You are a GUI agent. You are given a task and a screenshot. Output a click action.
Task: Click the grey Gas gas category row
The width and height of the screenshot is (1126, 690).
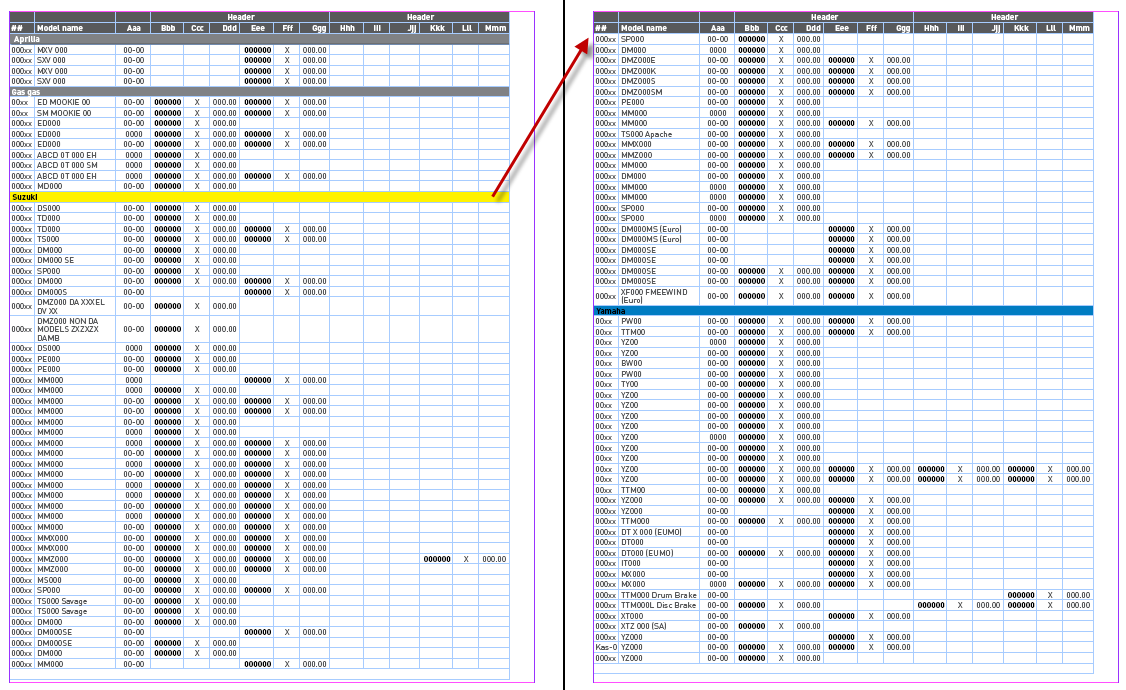259,92
